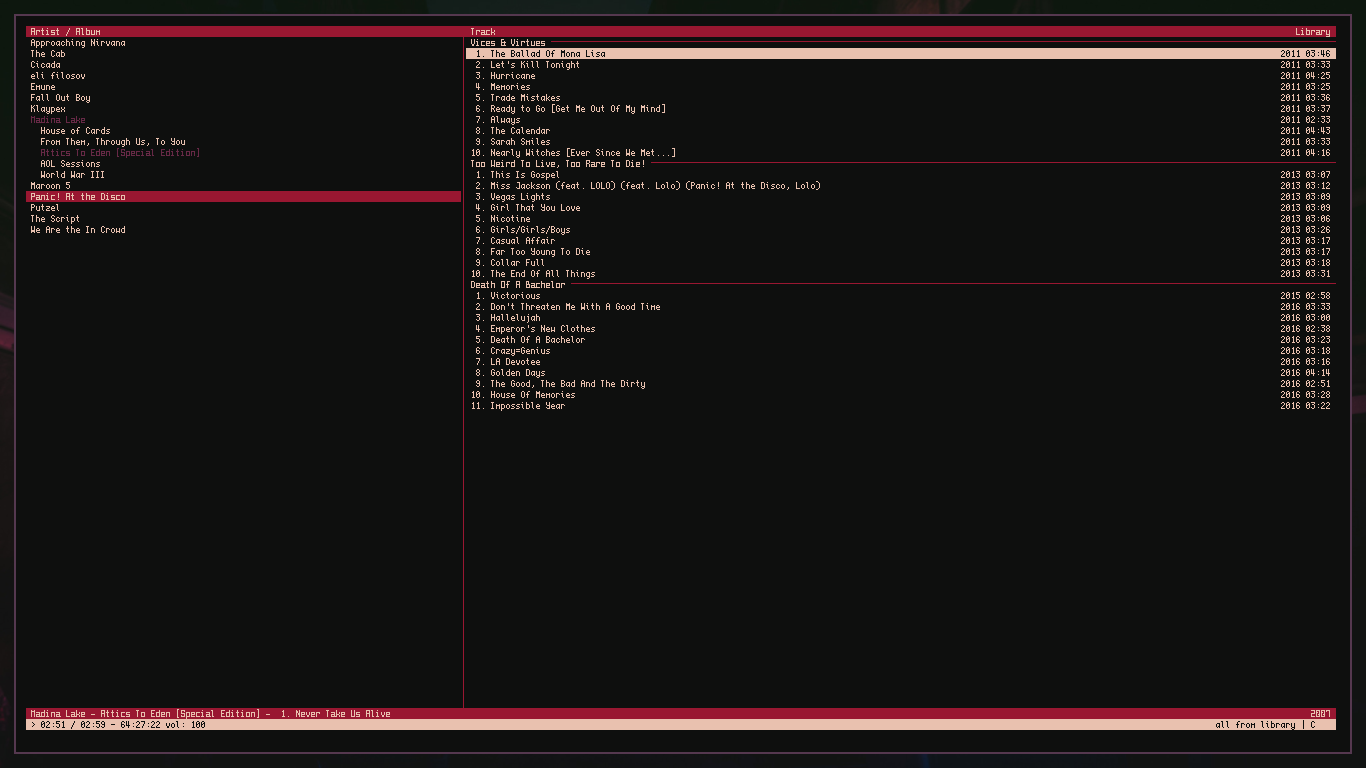Click the Track pane header
This screenshot has width=1366, height=768.
pyautogui.click(x=482, y=31)
